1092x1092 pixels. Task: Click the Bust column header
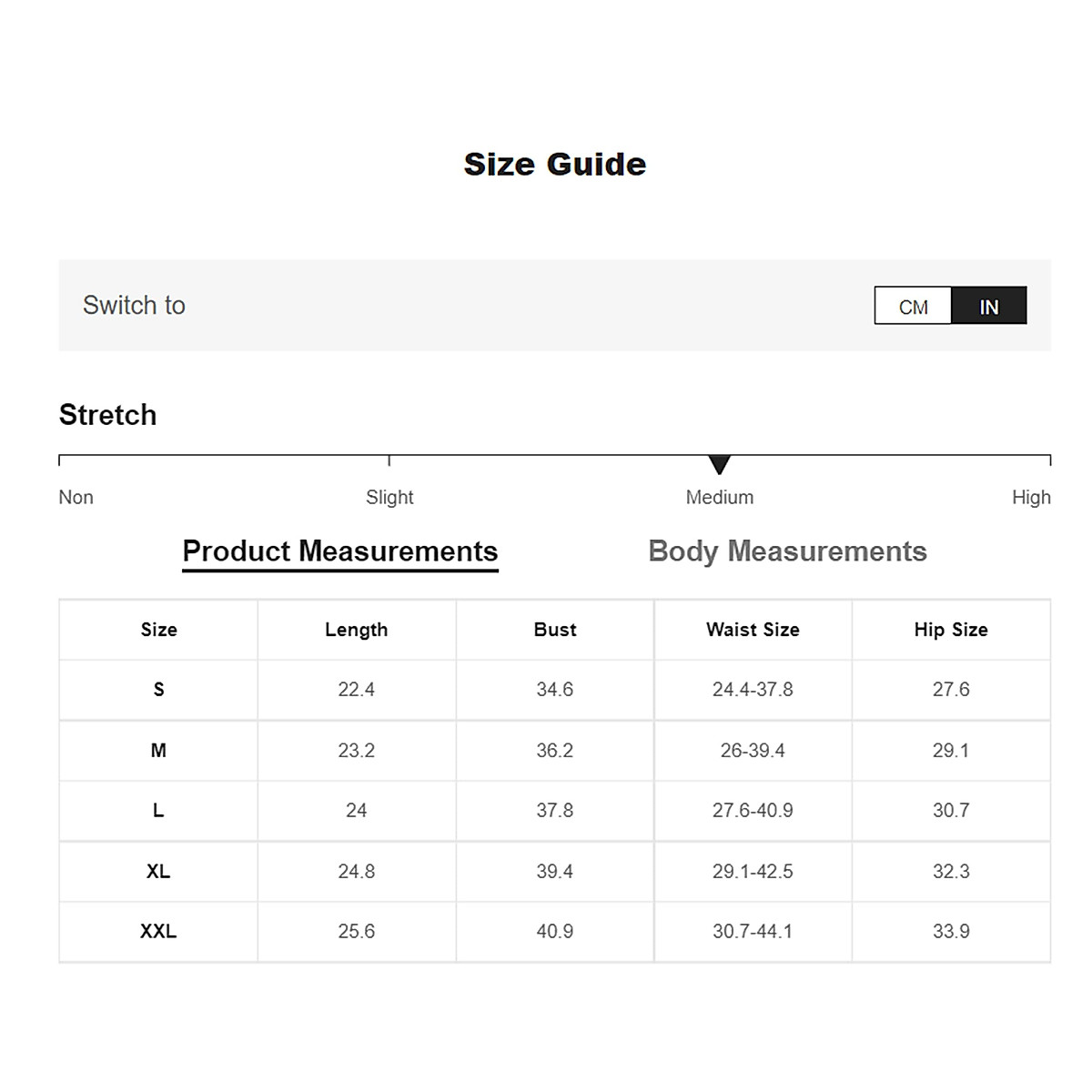point(554,630)
